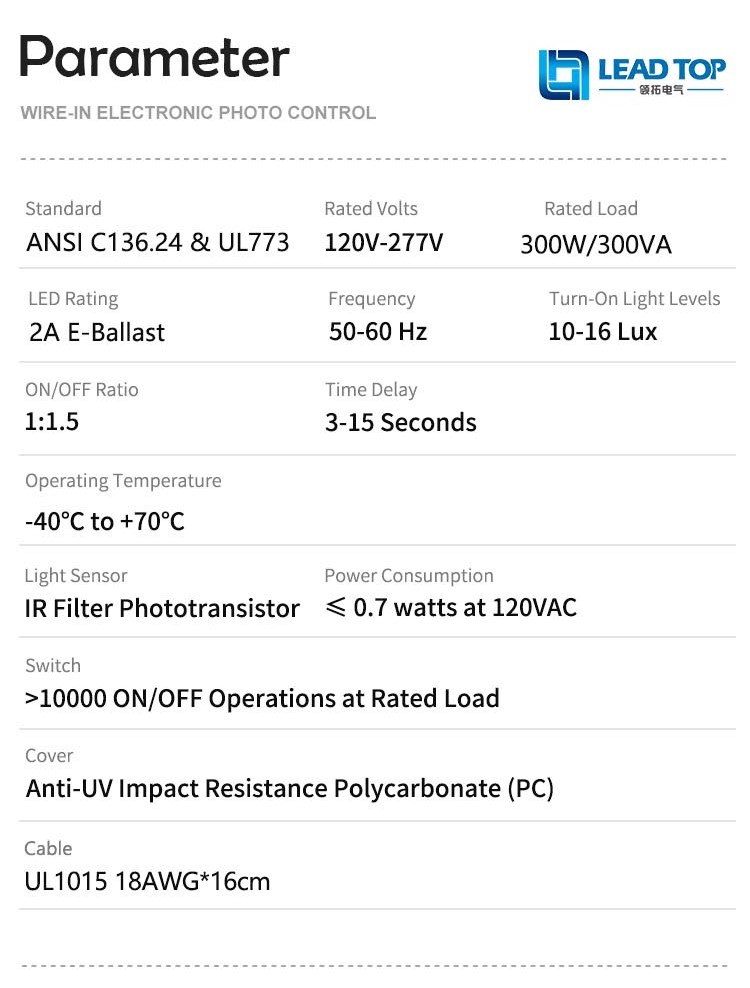
Task: Select the 0.7 watts at 120VAC value
Action: pos(451,607)
